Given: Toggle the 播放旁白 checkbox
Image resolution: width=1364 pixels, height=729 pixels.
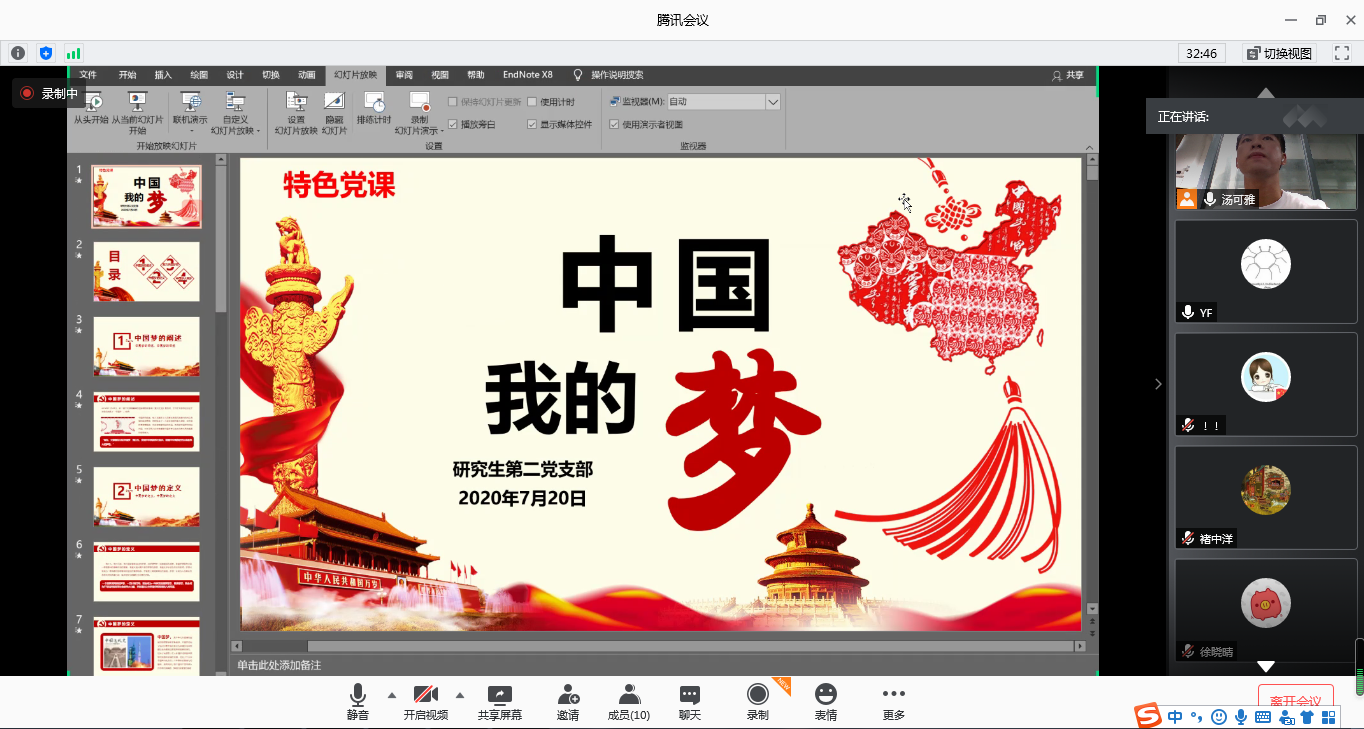Looking at the screenshot, I should (453, 124).
